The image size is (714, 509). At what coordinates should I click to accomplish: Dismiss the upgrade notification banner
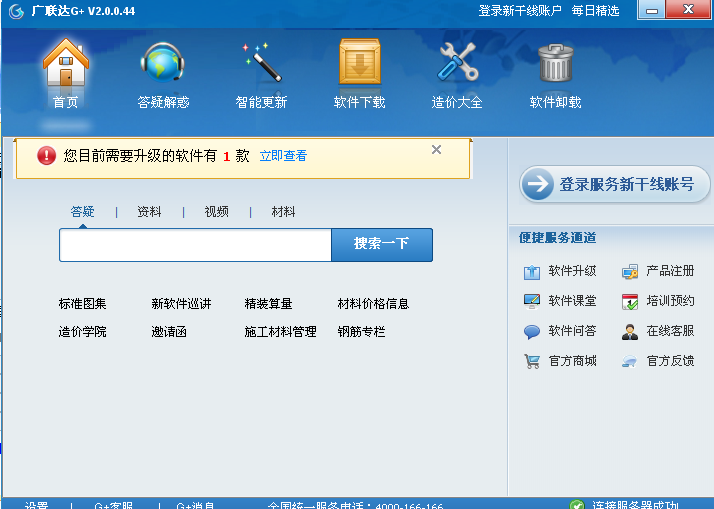(x=436, y=150)
